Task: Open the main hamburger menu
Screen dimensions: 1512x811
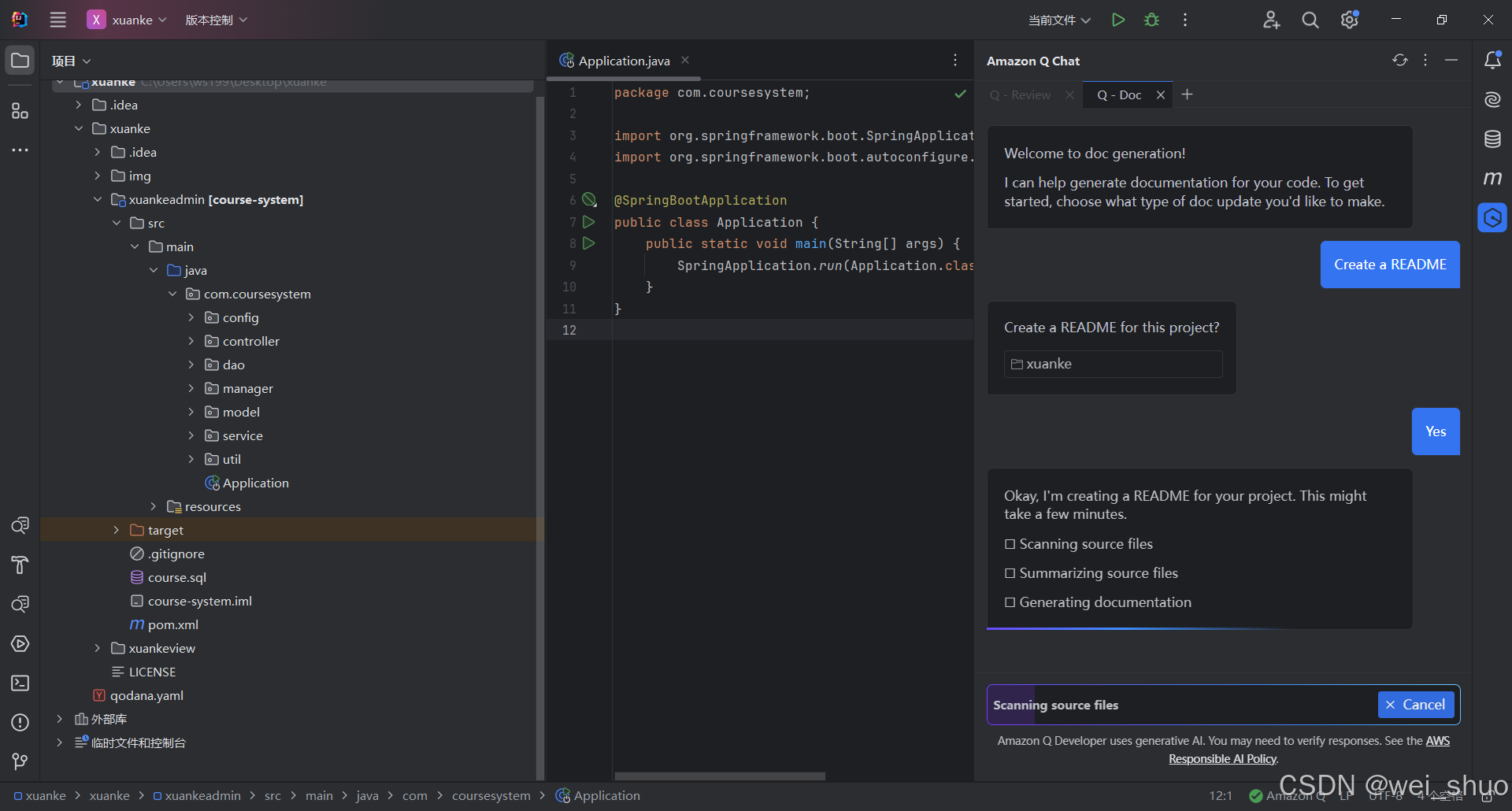Action: pyautogui.click(x=57, y=20)
